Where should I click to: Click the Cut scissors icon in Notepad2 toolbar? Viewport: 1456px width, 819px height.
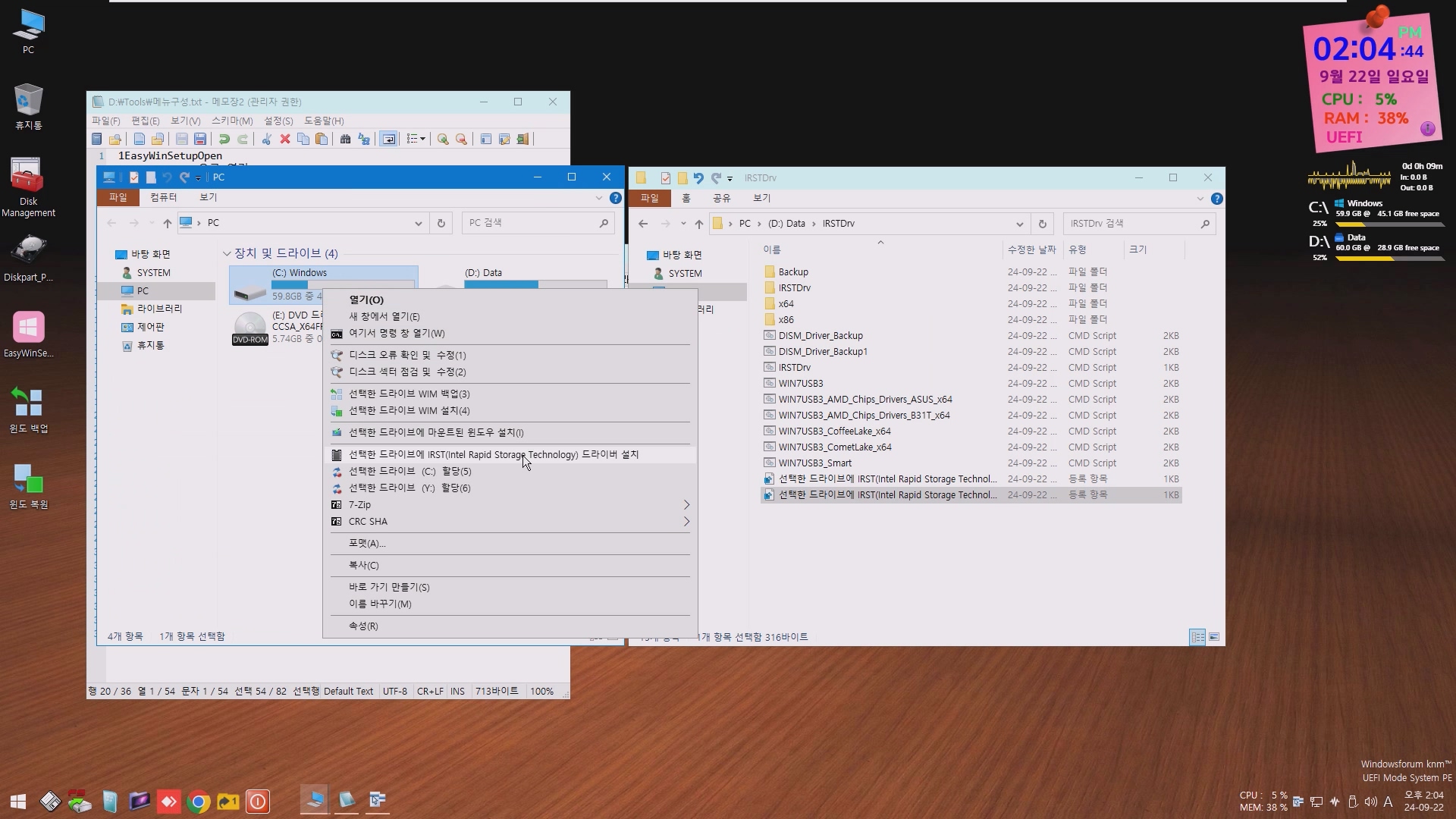coord(266,139)
